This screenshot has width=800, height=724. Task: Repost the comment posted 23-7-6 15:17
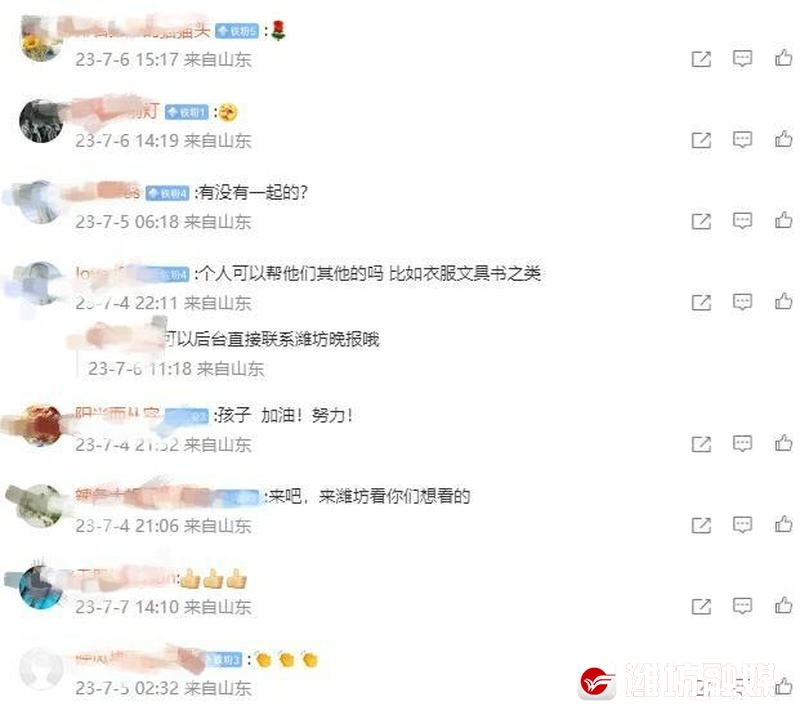point(701,59)
